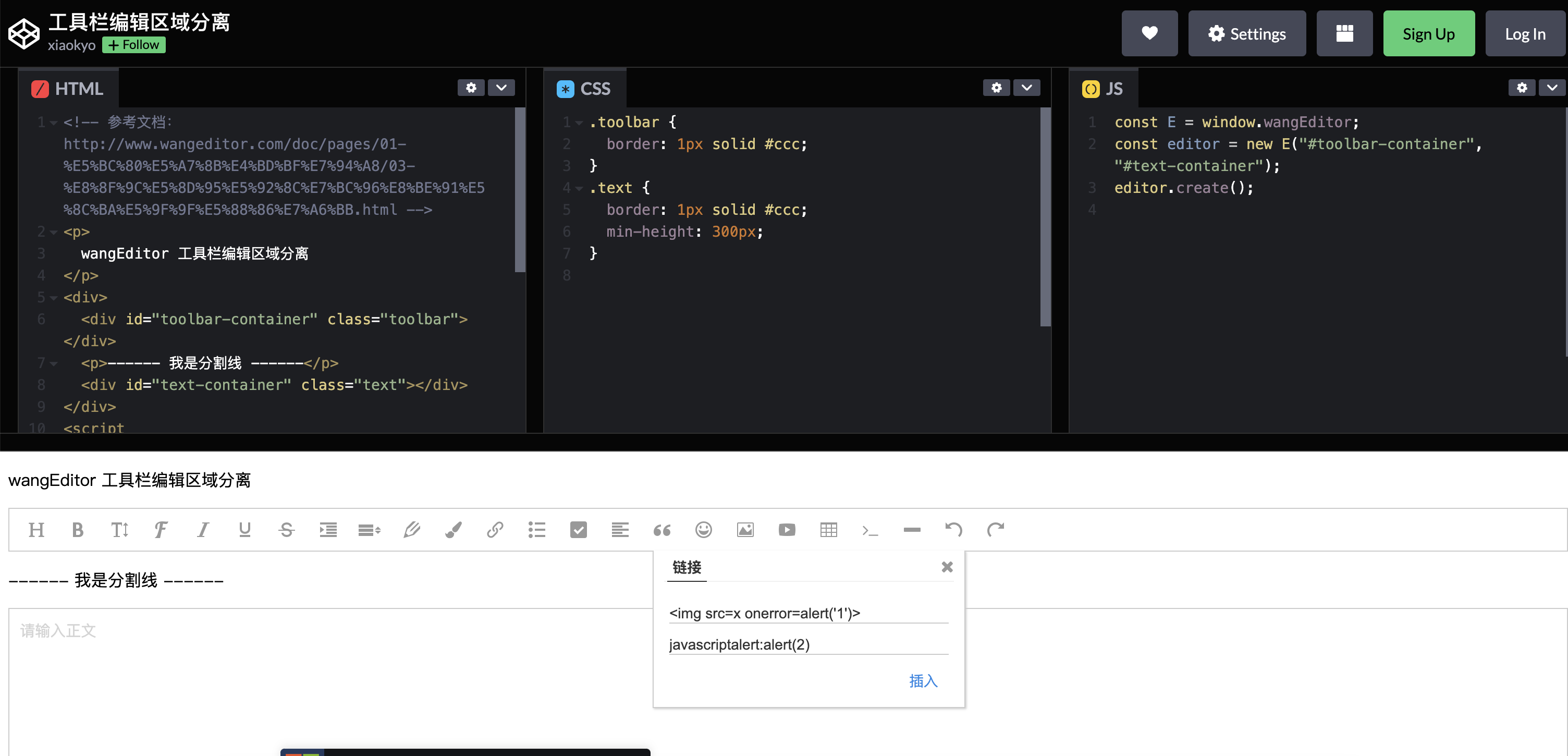Click the heading (H) toolbar icon
The height and width of the screenshot is (756, 1568).
(x=36, y=530)
